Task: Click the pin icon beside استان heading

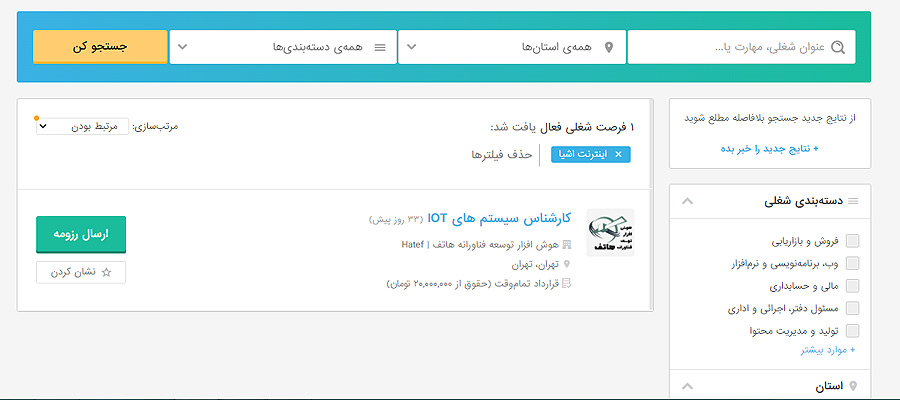Action: tap(853, 386)
